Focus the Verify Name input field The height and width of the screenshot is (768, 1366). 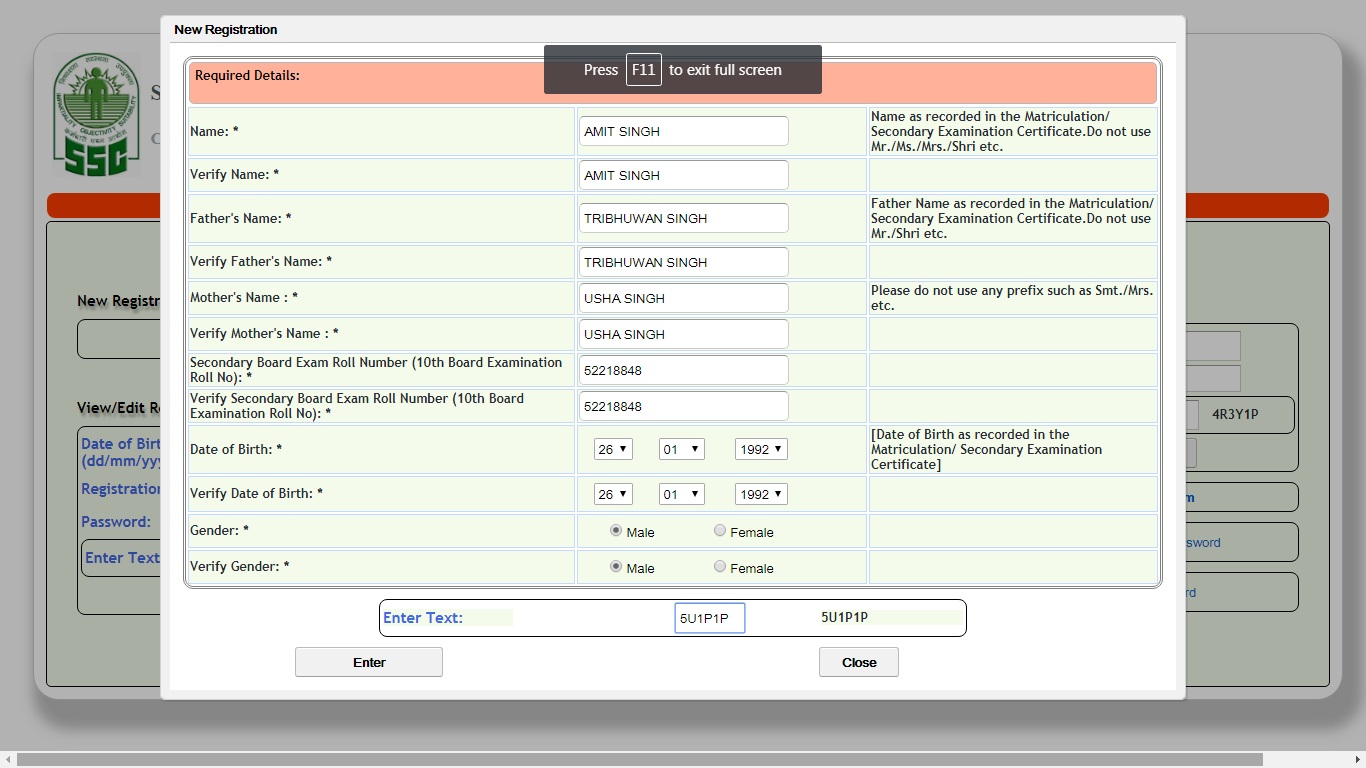point(684,175)
